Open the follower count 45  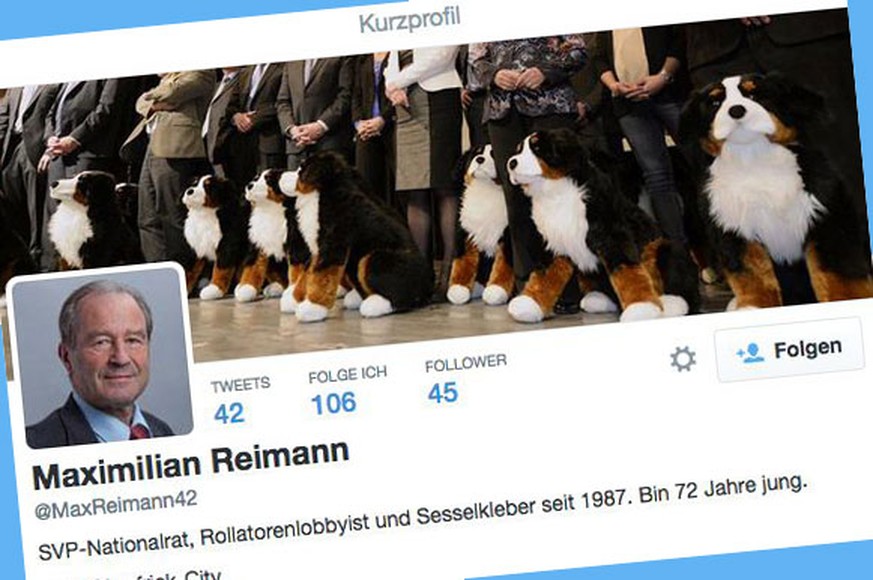443,393
